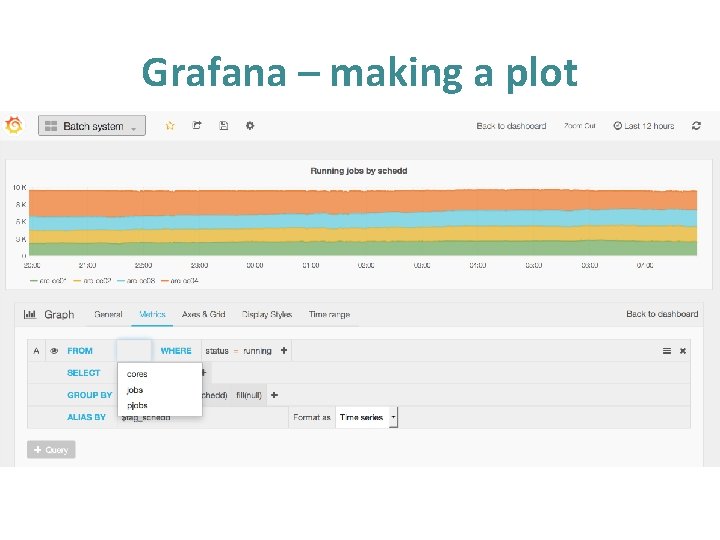Click the query letter A label
720x540 pixels.
36,351
